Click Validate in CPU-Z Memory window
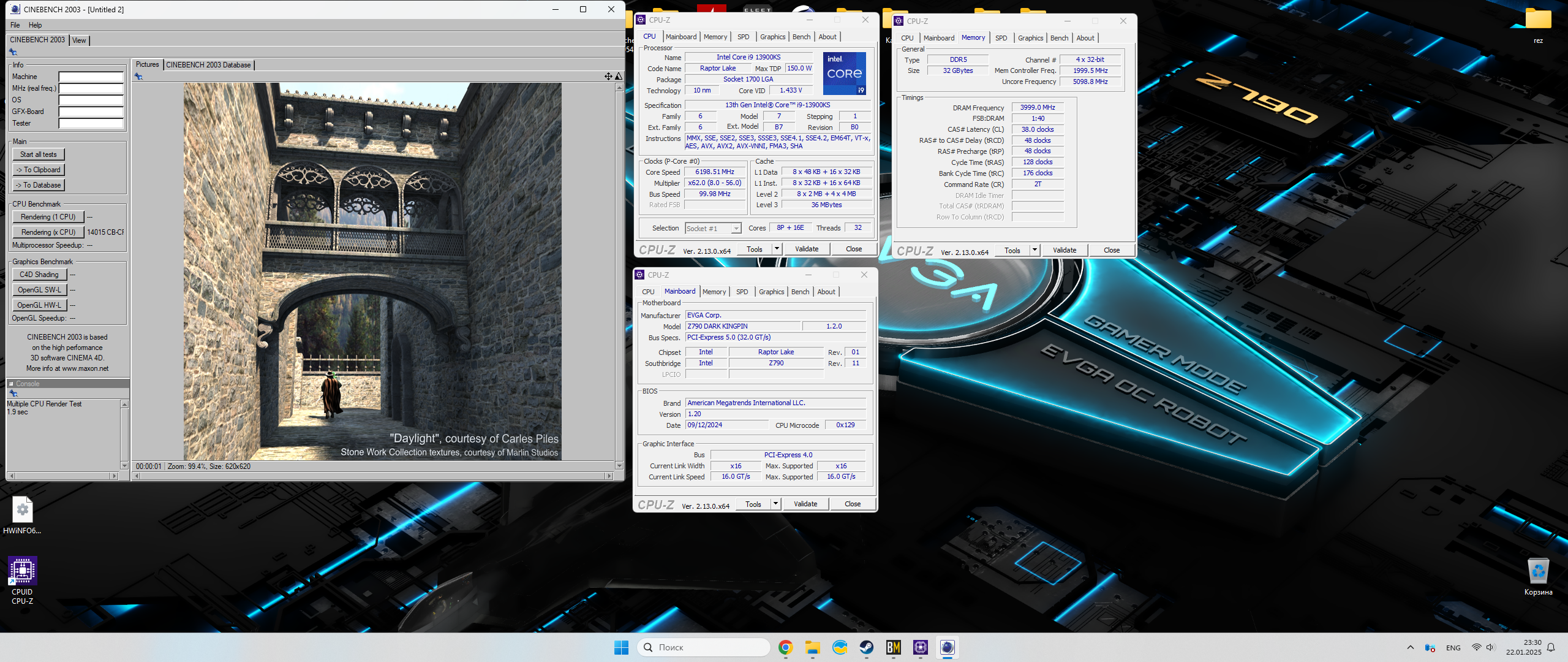The image size is (1568, 662). coord(1064,250)
